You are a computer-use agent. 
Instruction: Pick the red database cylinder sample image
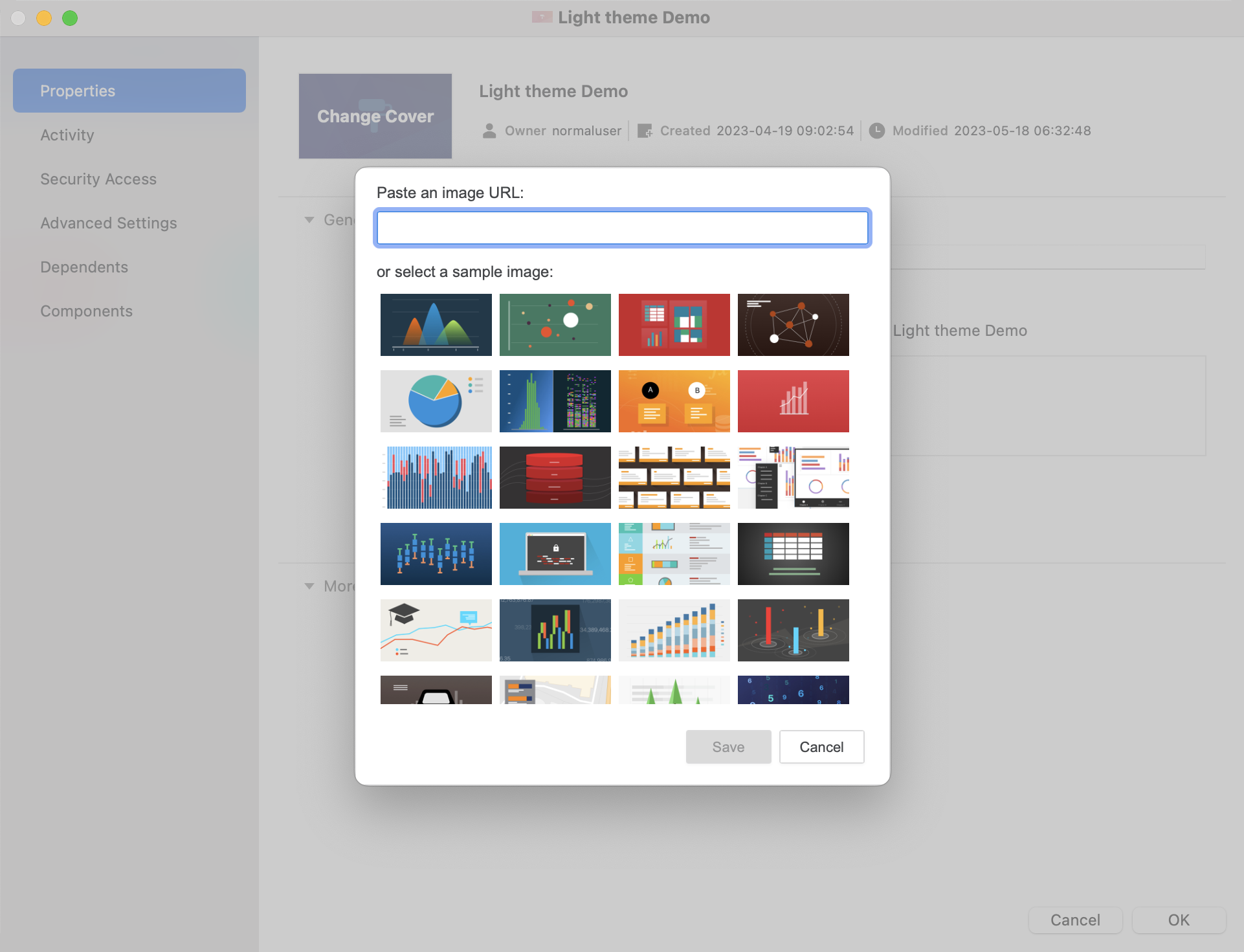tap(555, 477)
